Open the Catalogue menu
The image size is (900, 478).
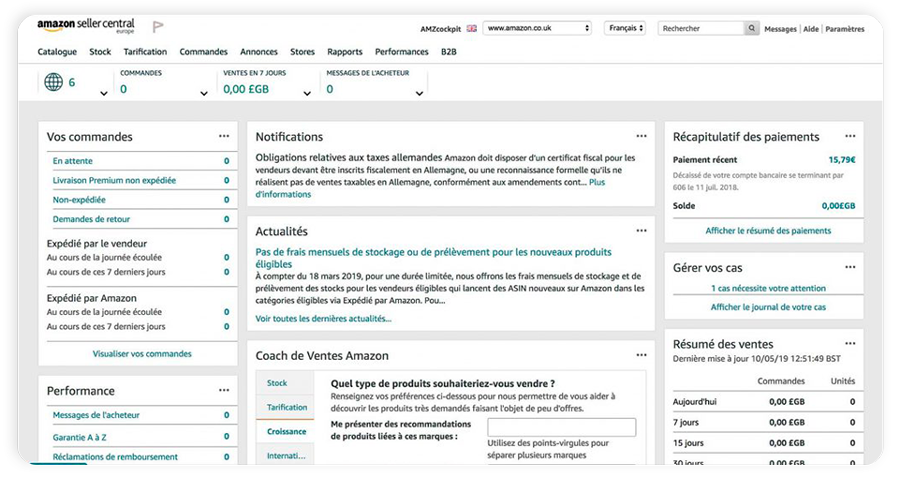(x=57, y=52)
